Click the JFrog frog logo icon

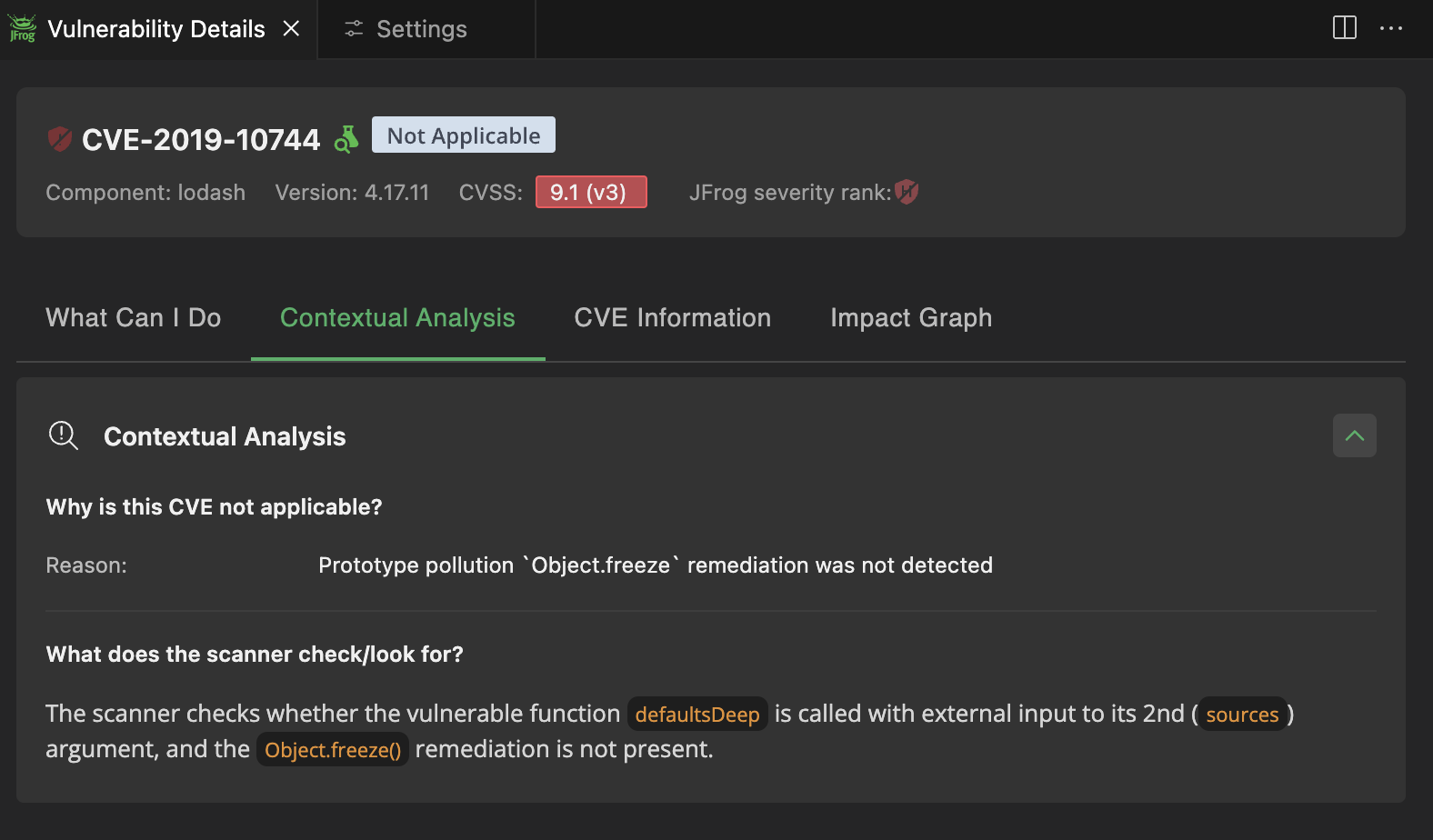pos(22,29)
